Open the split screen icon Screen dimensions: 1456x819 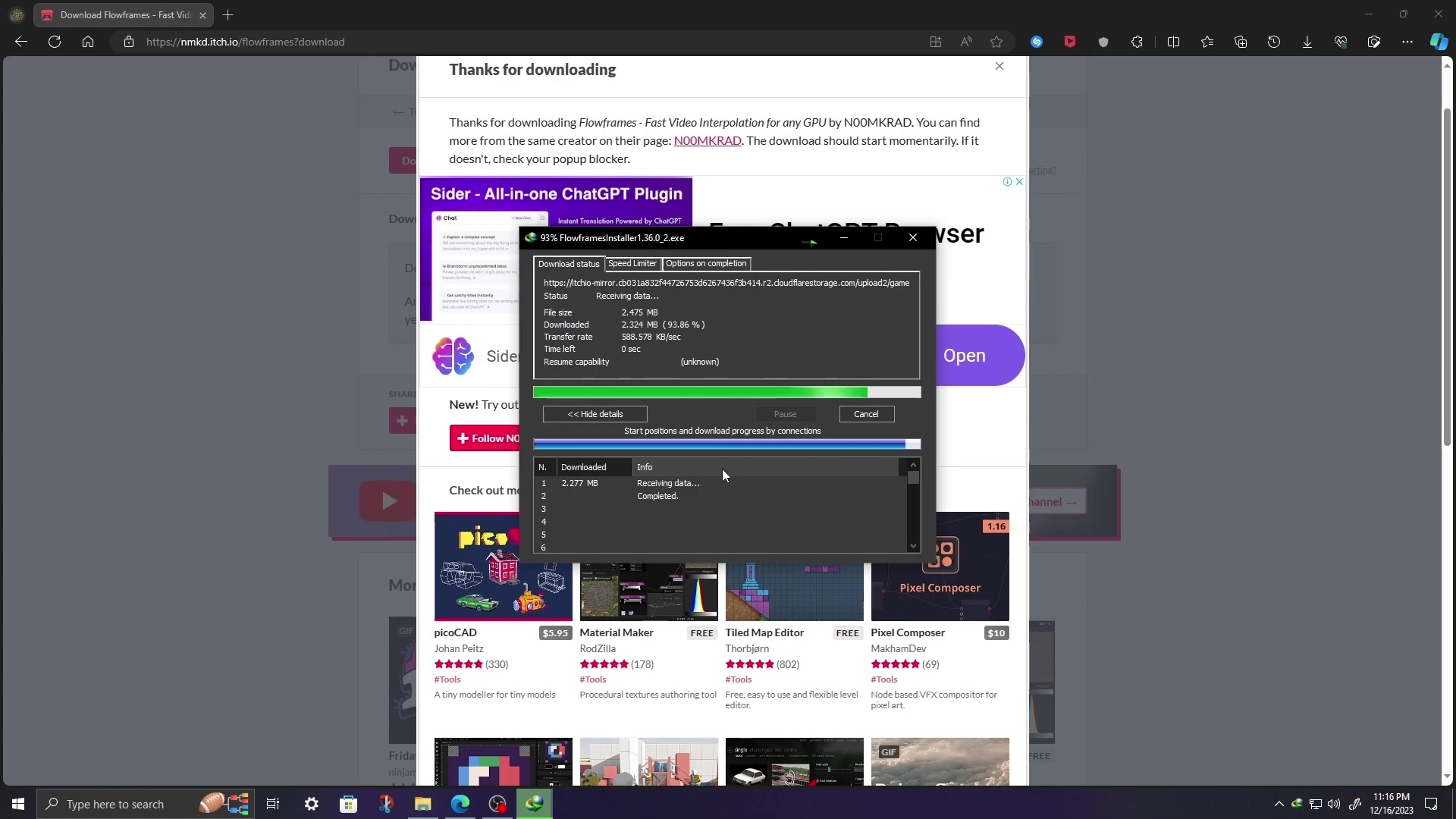click(1173, 42)
